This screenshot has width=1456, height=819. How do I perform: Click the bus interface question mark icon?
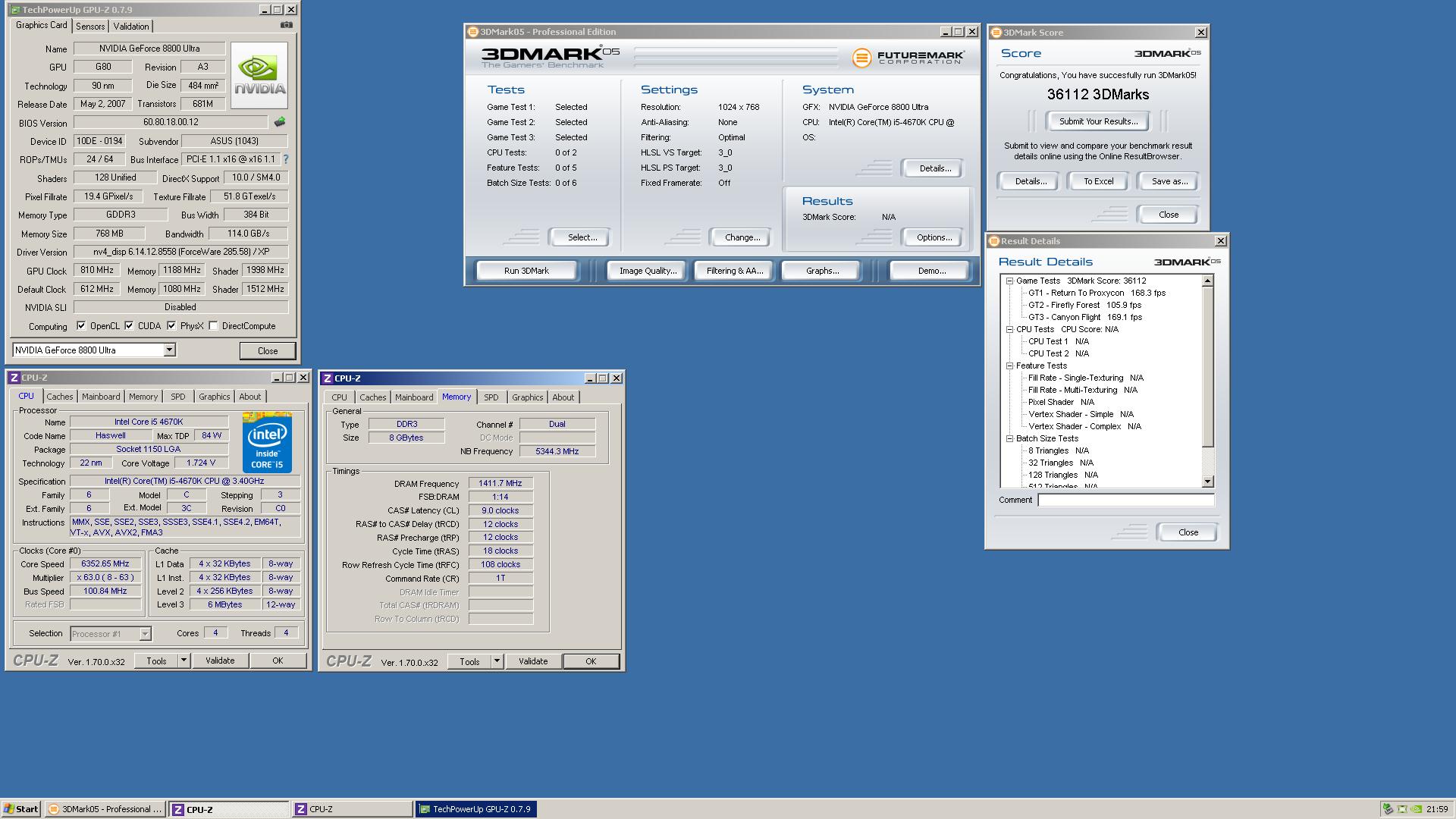tap(286, 159)
